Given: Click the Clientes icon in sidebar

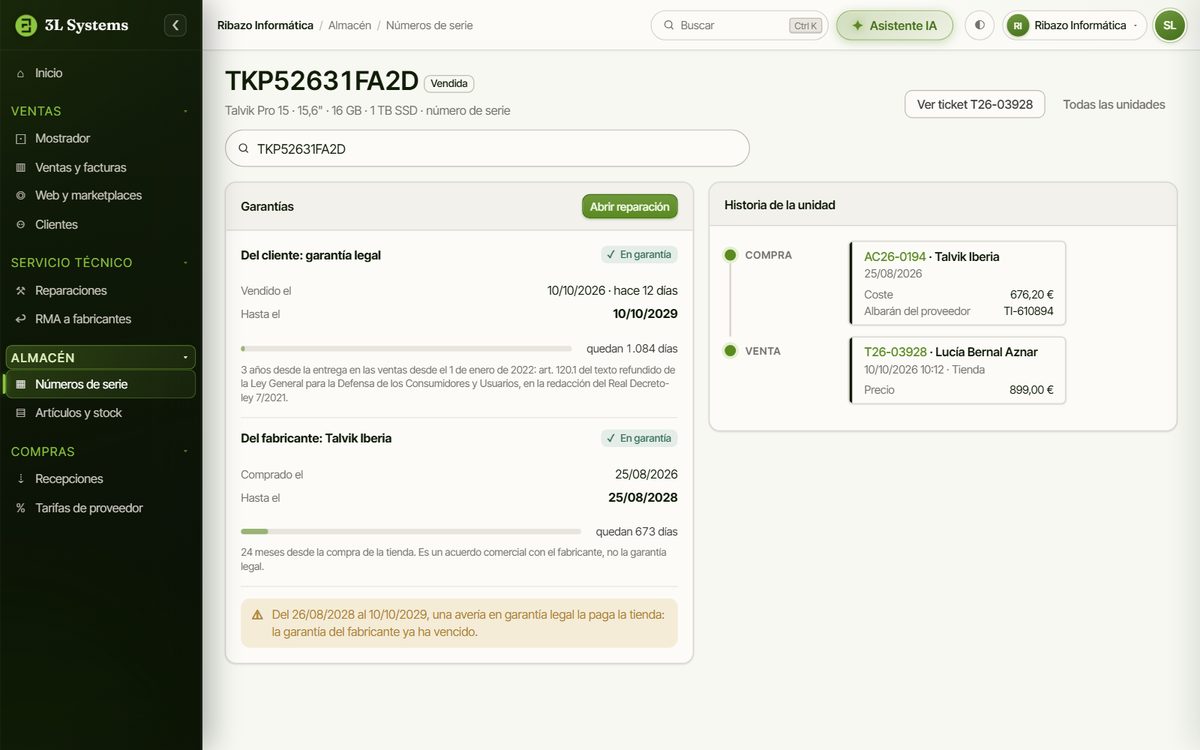Looking at the screenshot, I should point(21,224).
